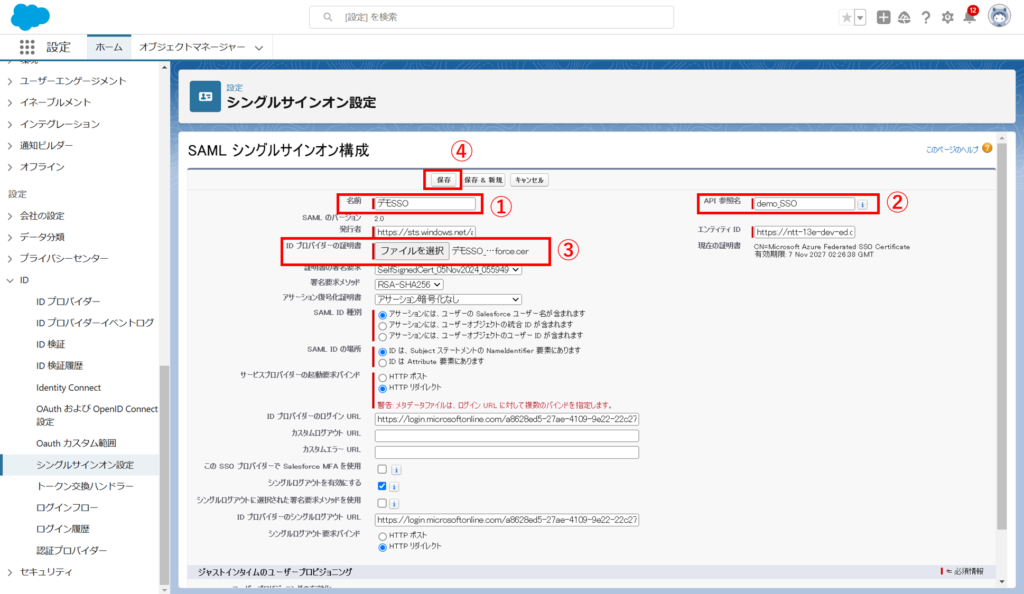The image size is (1024, 594).
Task: Open the このページのヘルプ link
Action: 952,149
